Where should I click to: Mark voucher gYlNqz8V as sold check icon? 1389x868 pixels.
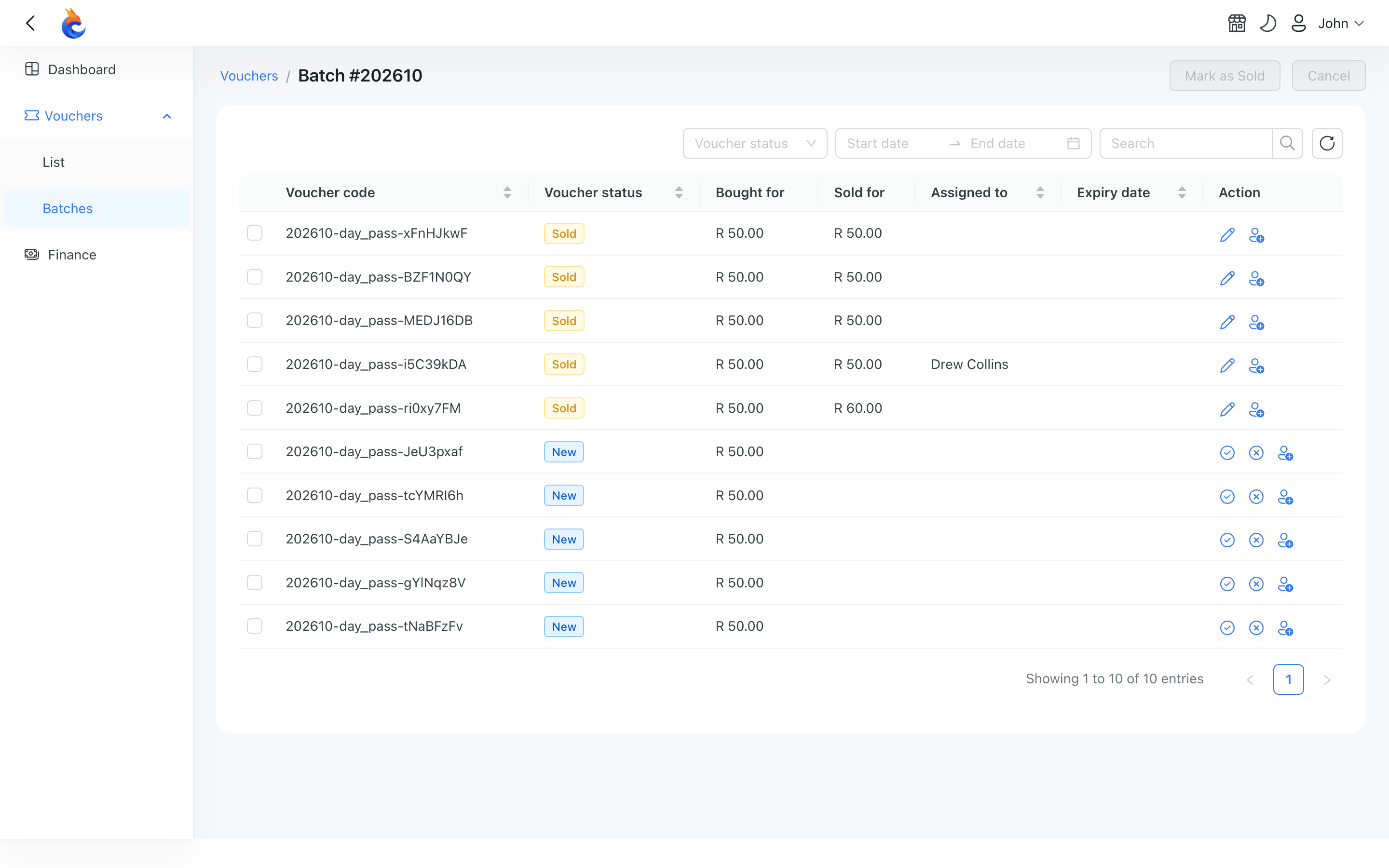coord(1227,584)
